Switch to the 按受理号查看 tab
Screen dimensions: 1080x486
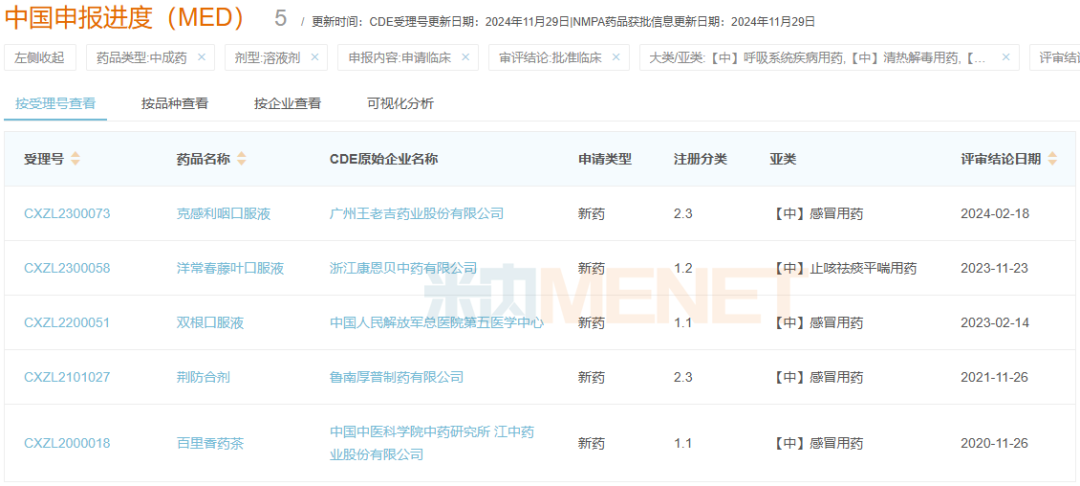tap(55, 104)
